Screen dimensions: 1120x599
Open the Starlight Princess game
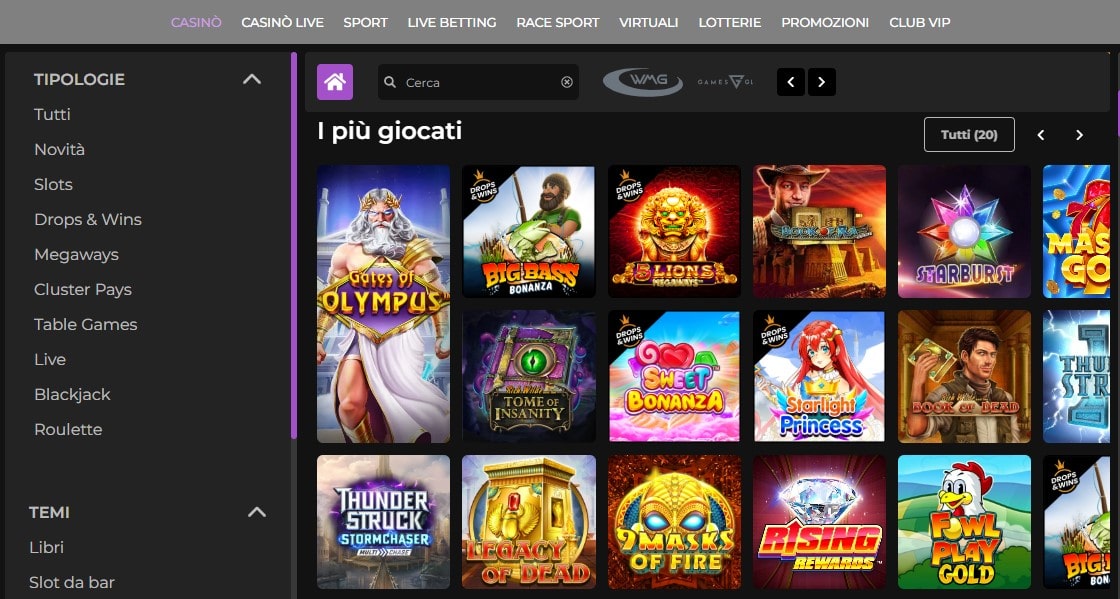click(x=819, y=376)
